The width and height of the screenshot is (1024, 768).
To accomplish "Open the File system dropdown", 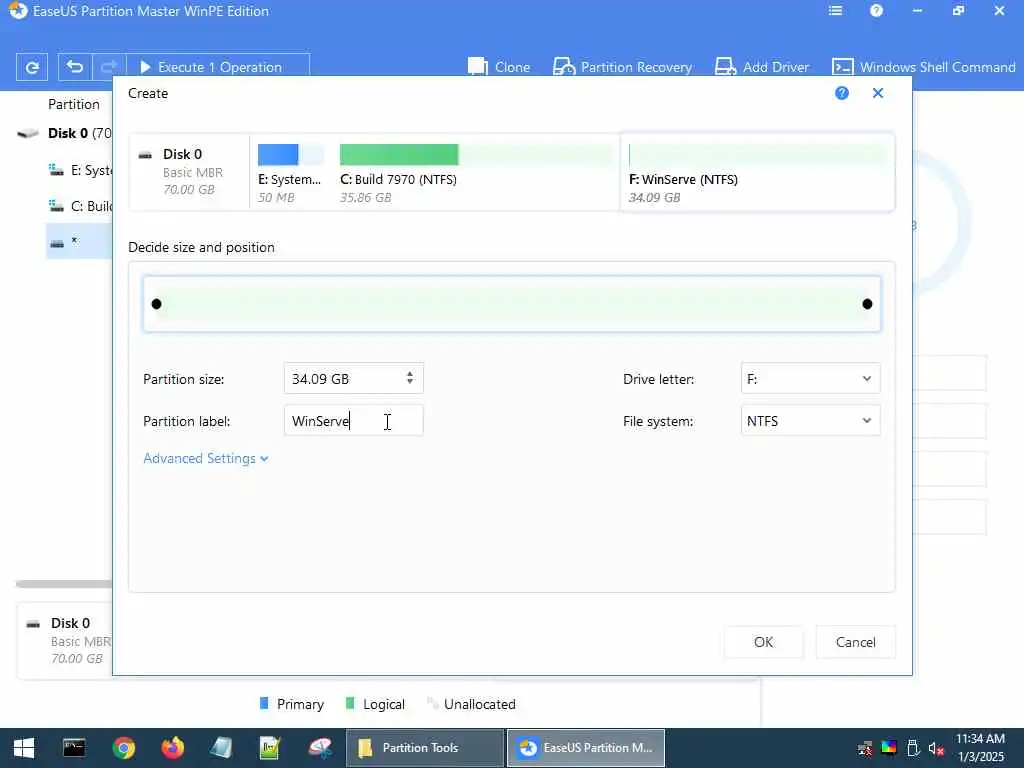I will click(x=810, y=421).
